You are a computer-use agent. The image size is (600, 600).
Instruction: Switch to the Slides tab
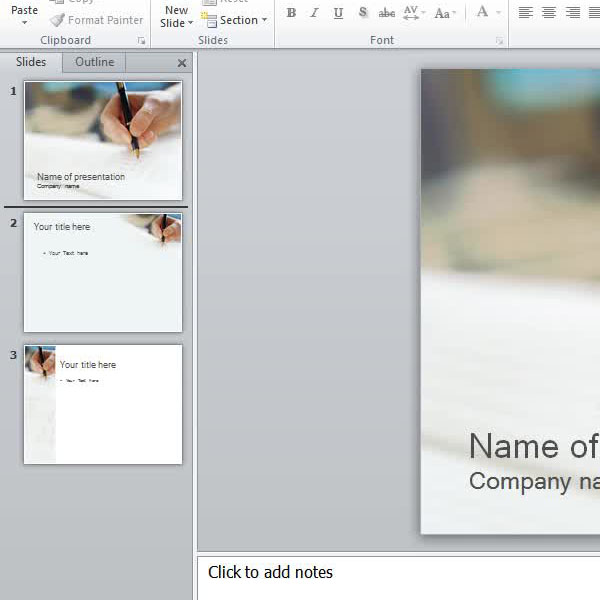31,62
